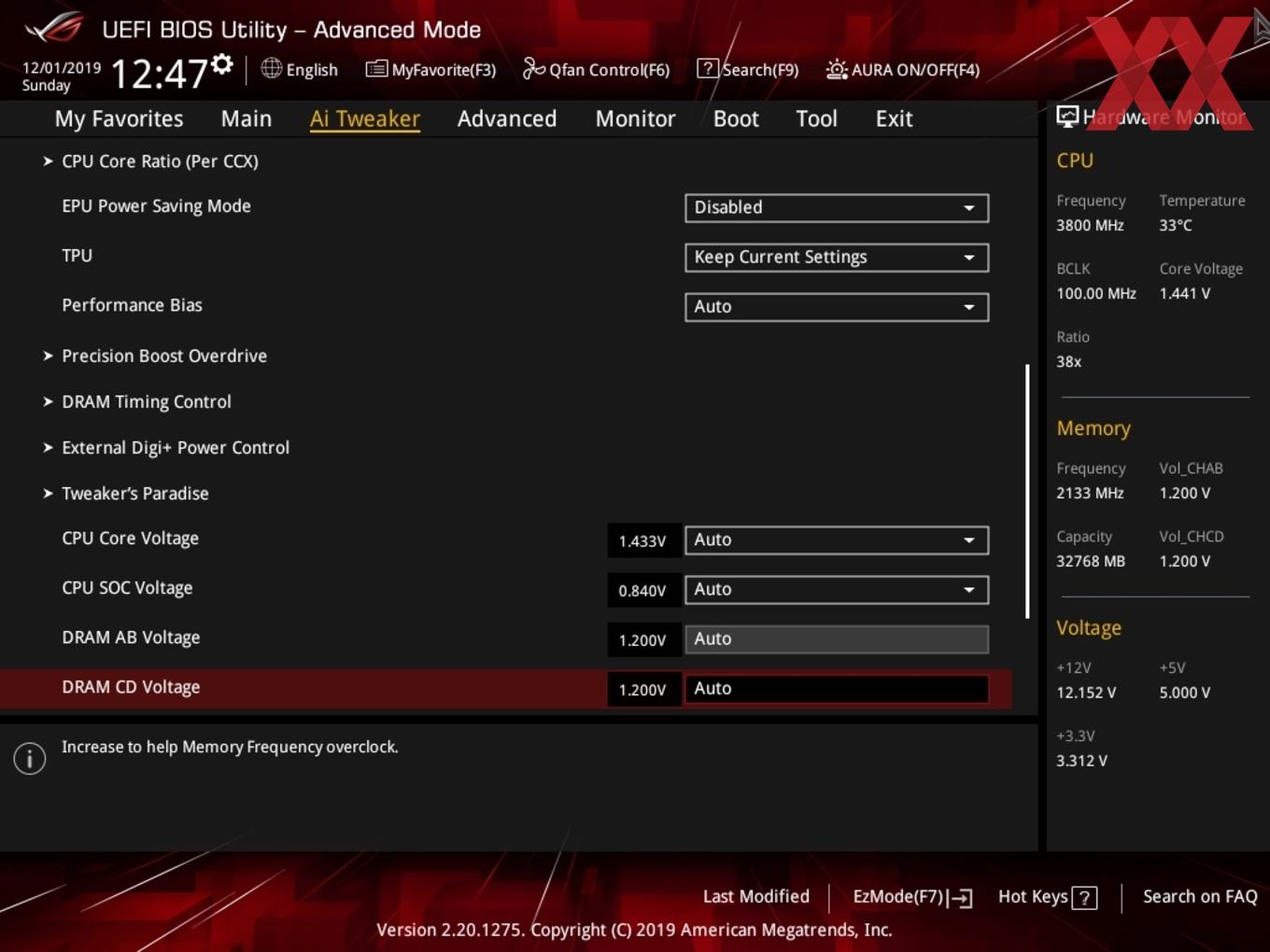Open the Boot tab
1270x952 pixels.
736,119
